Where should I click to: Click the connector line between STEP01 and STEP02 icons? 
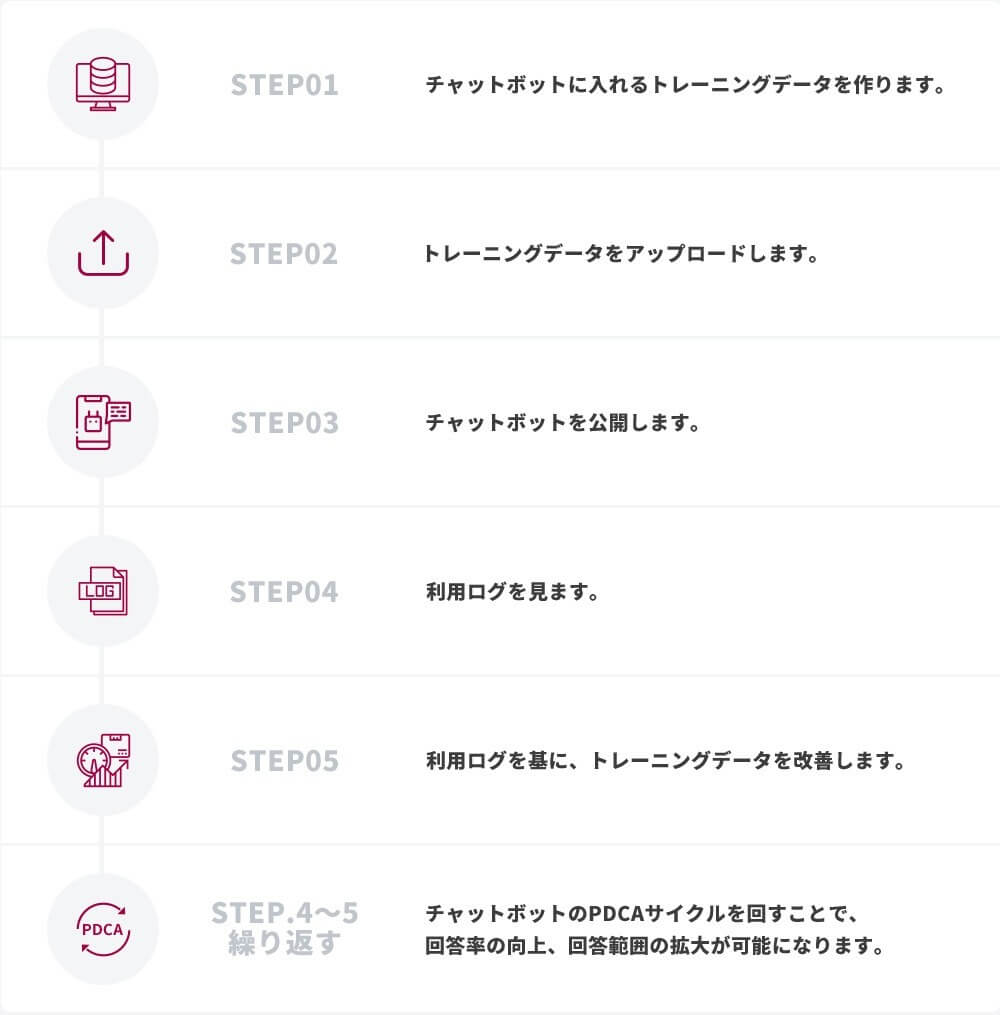coord(102,168)
